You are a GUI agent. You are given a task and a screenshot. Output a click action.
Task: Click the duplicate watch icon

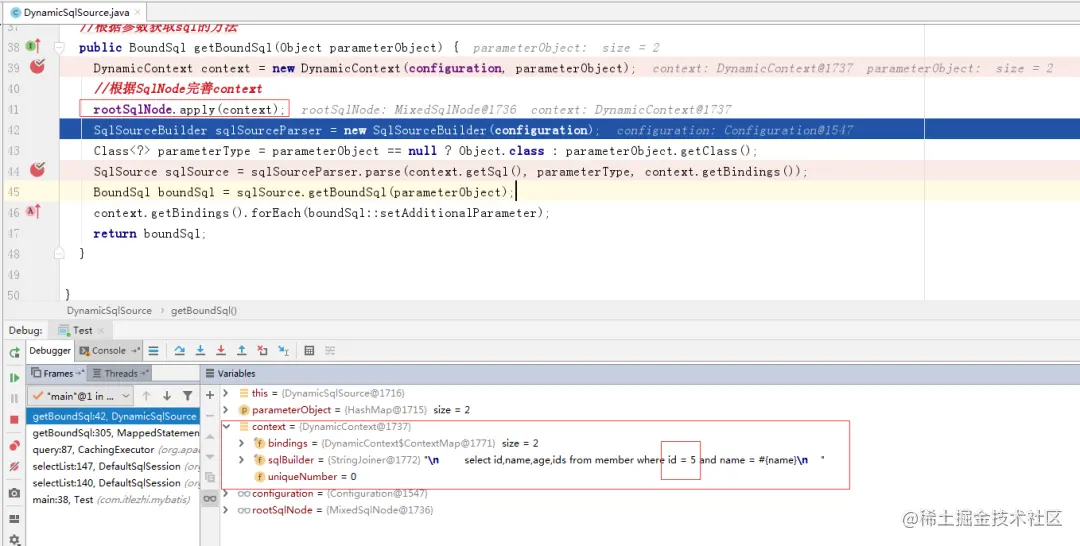point(210,476)
